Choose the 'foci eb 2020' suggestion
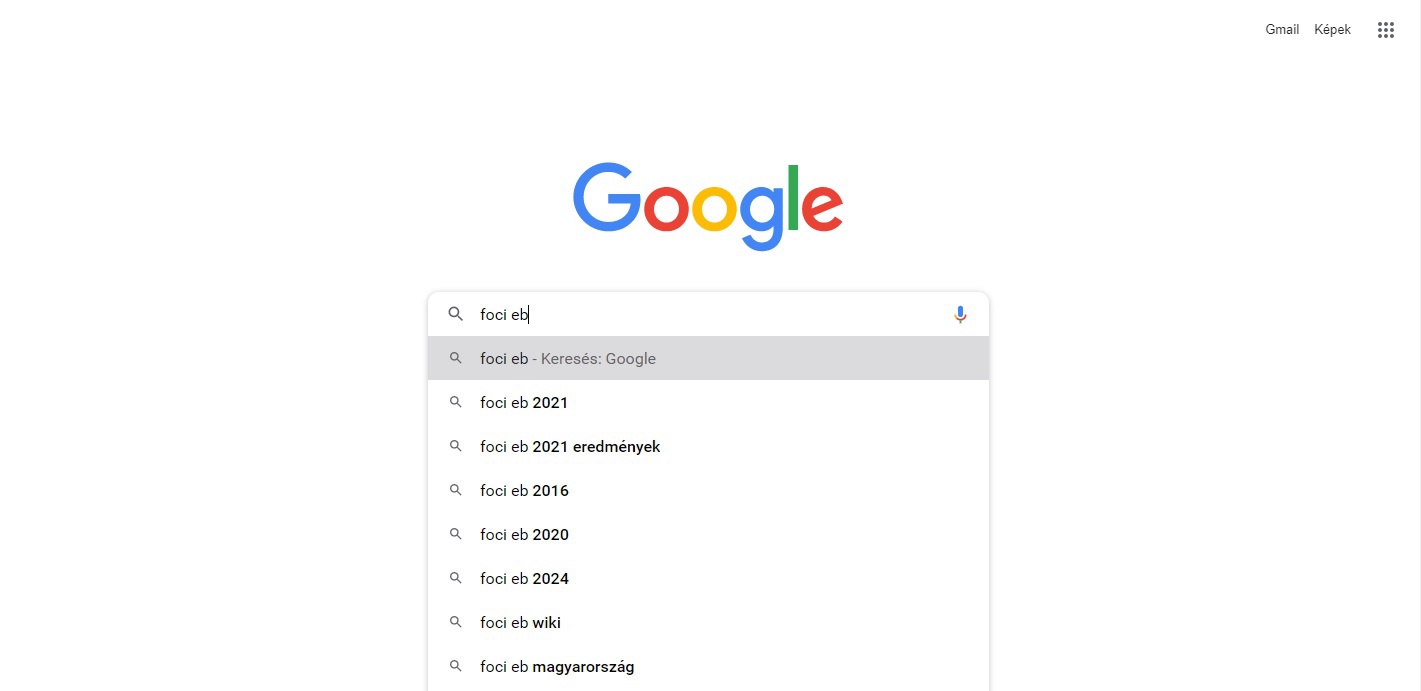Viewport: 1421px width, 691px height. (x=708, y=534)
